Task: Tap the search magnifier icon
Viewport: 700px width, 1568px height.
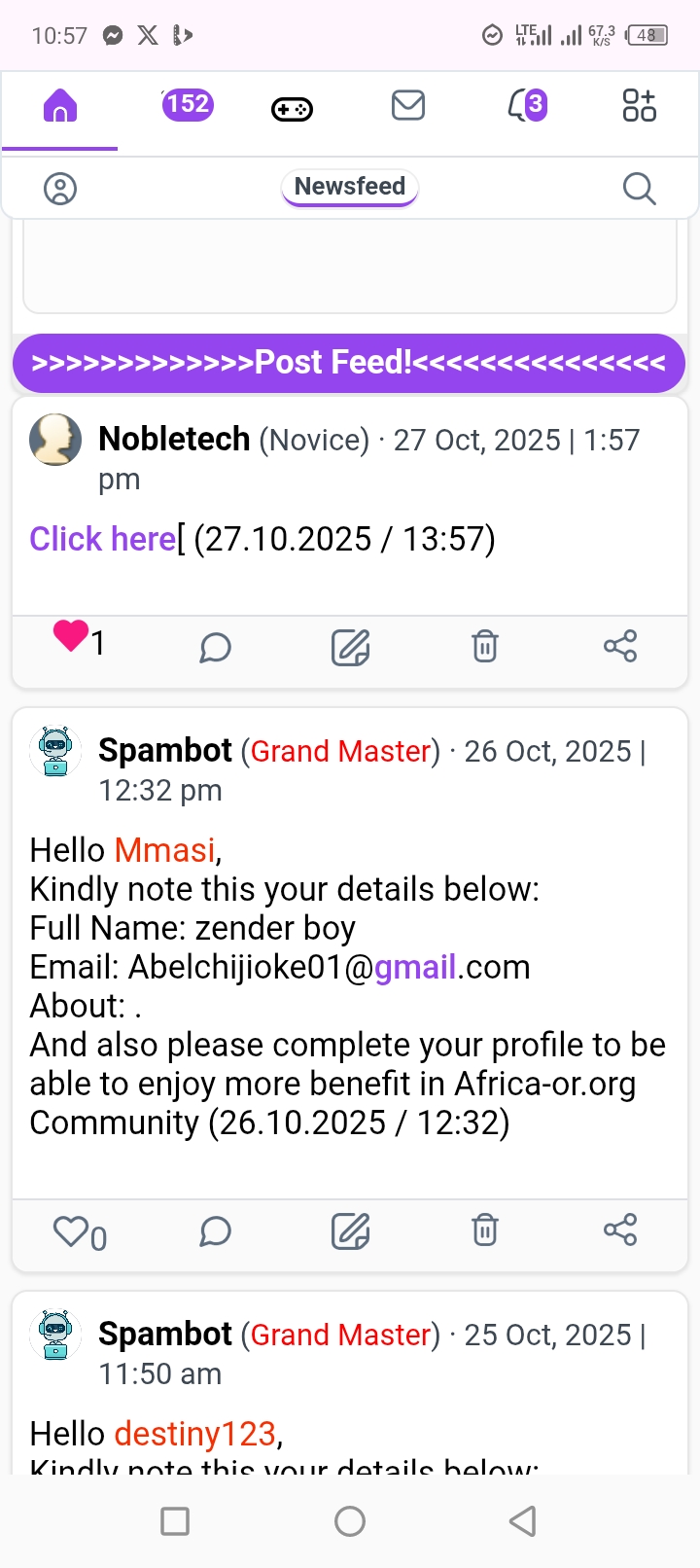Action: point(639,189)
